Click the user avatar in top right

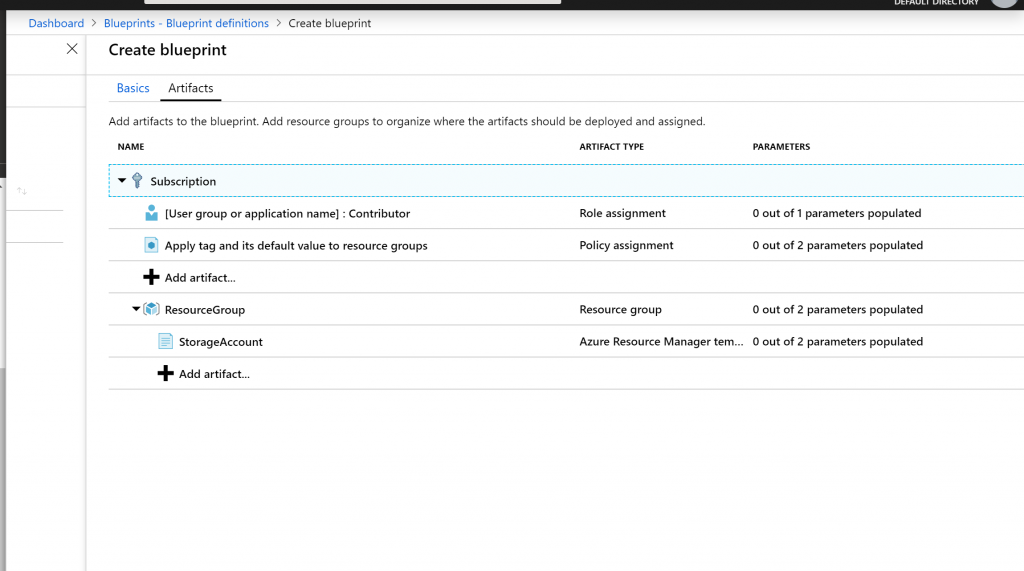[1003, 3]
